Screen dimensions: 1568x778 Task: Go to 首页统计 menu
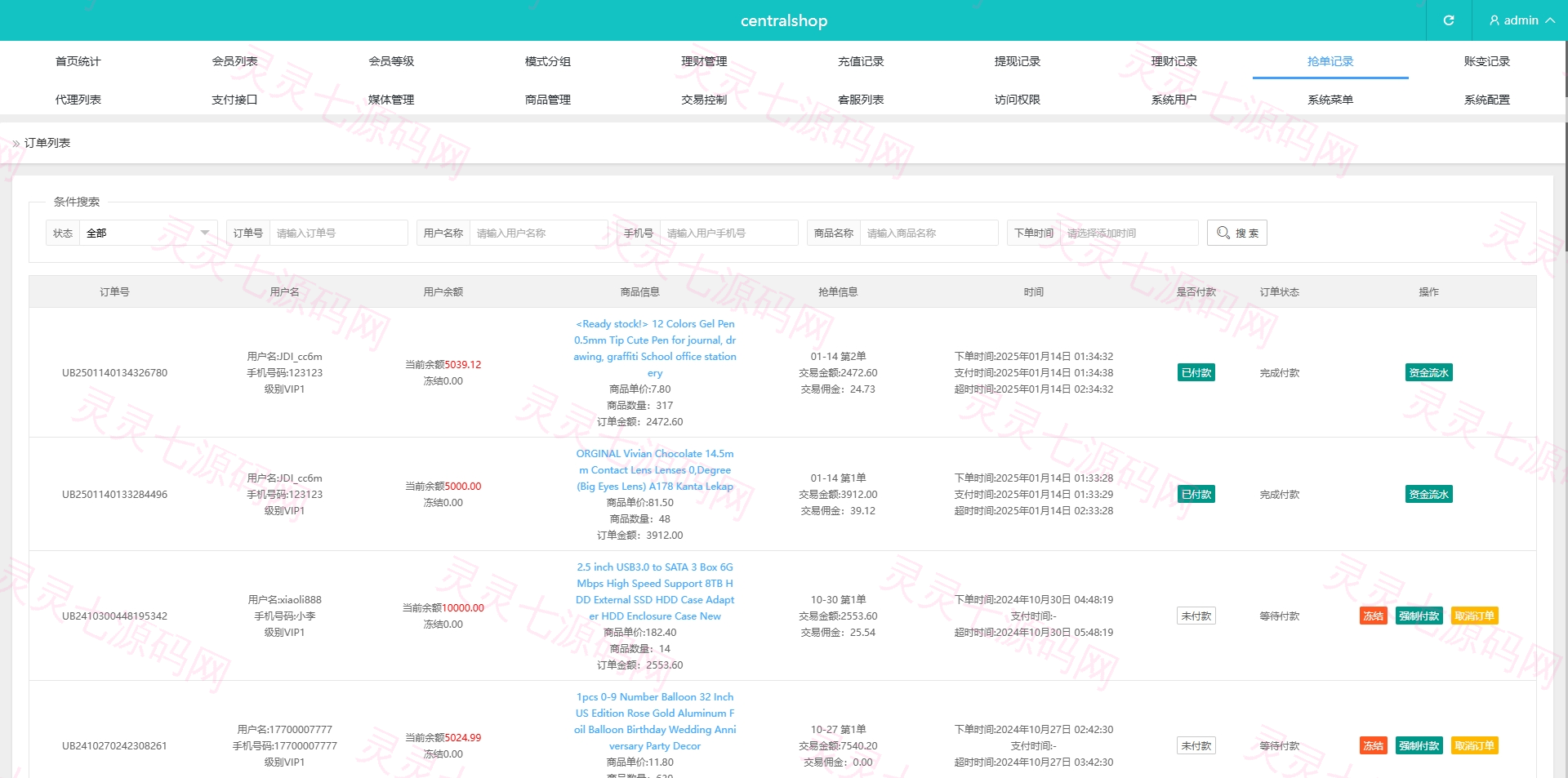point(78,61)
